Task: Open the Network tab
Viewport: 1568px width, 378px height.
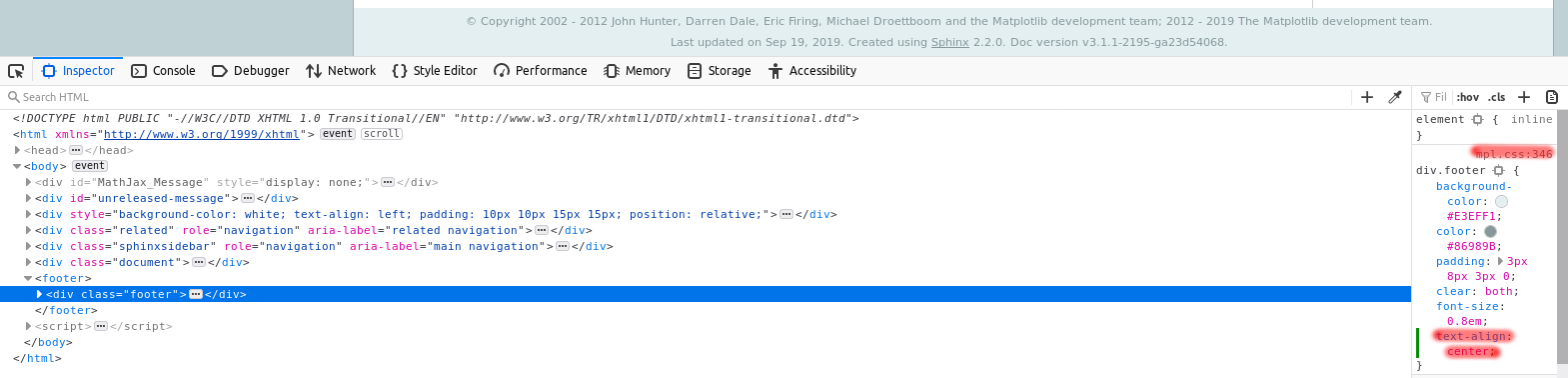Action: point(341,71)
